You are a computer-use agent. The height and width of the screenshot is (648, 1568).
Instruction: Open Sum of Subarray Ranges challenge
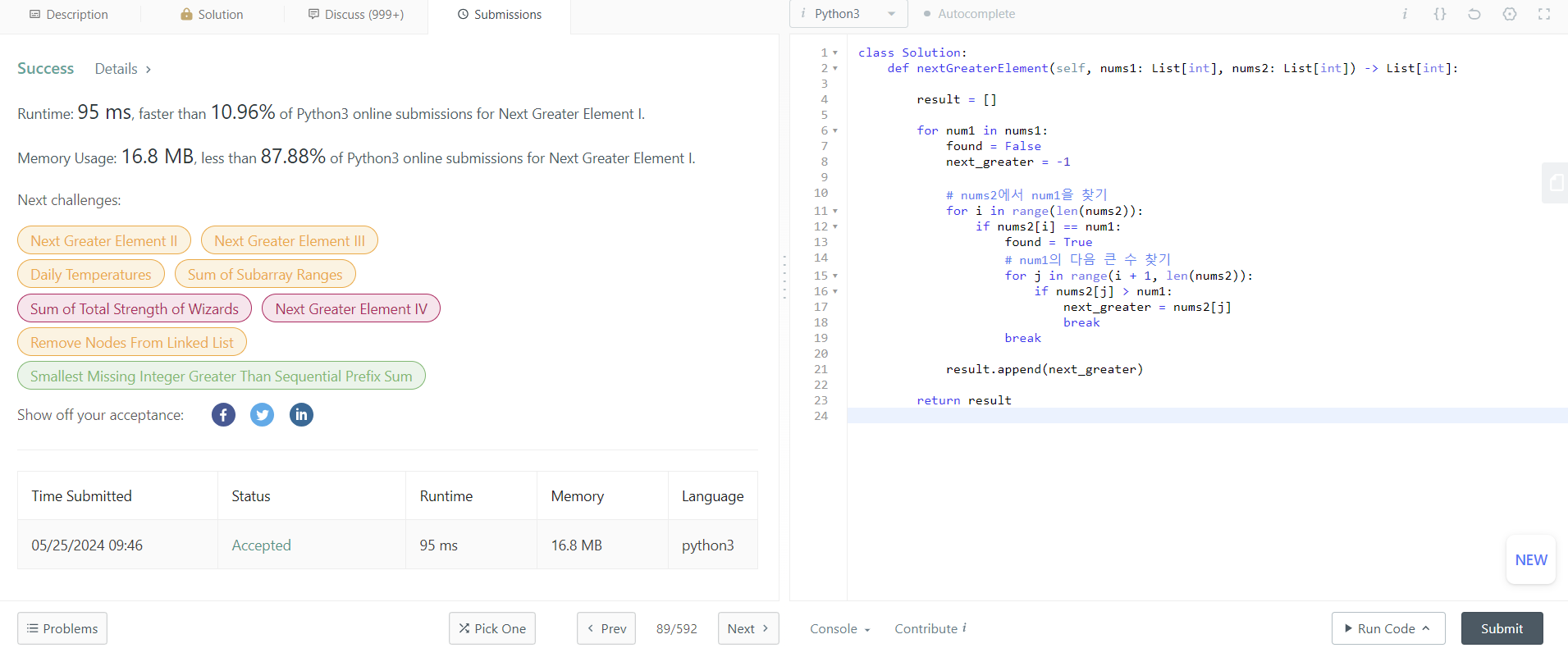(265, 274)
